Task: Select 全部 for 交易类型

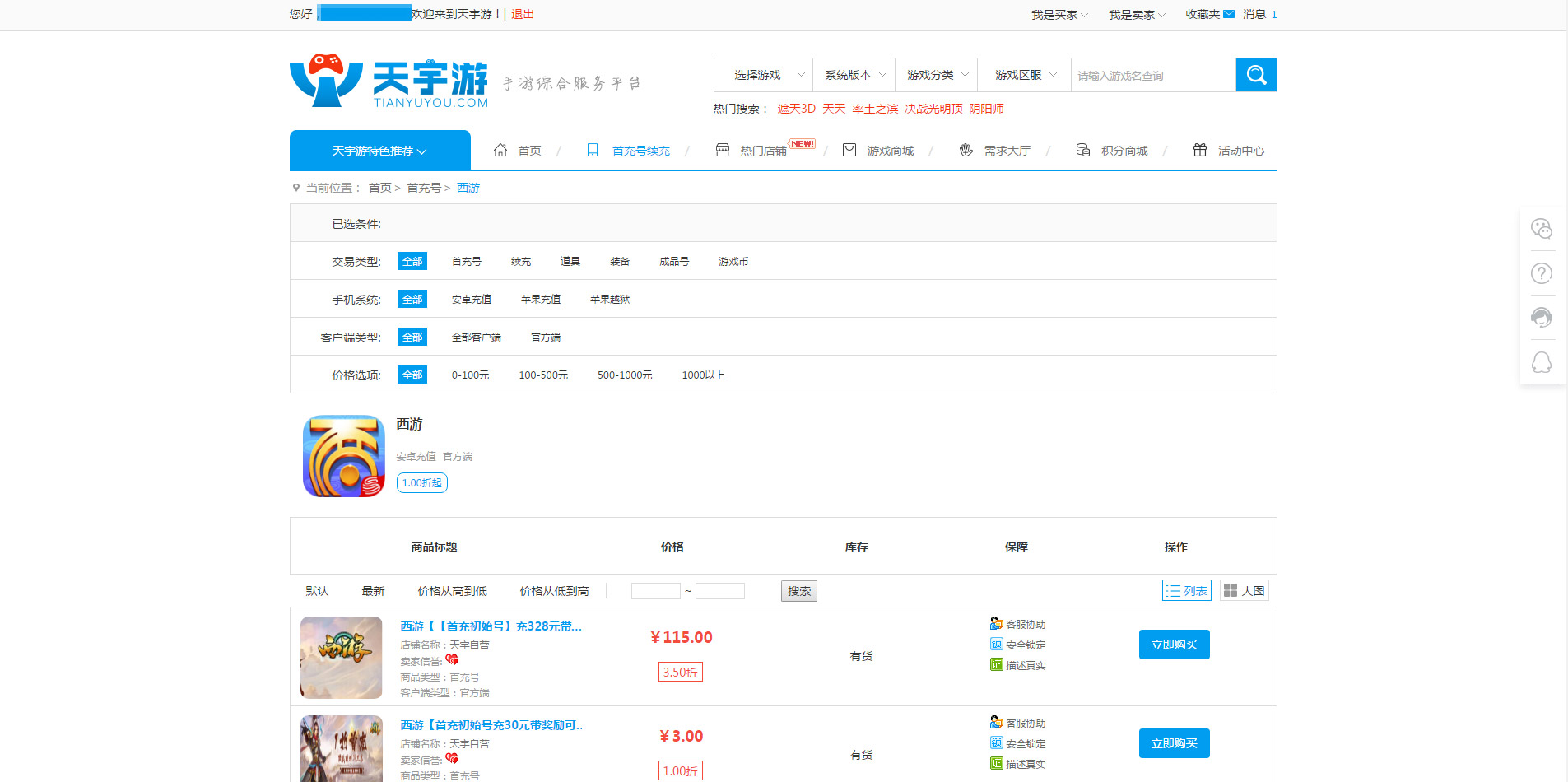Action: click(412, 261)
